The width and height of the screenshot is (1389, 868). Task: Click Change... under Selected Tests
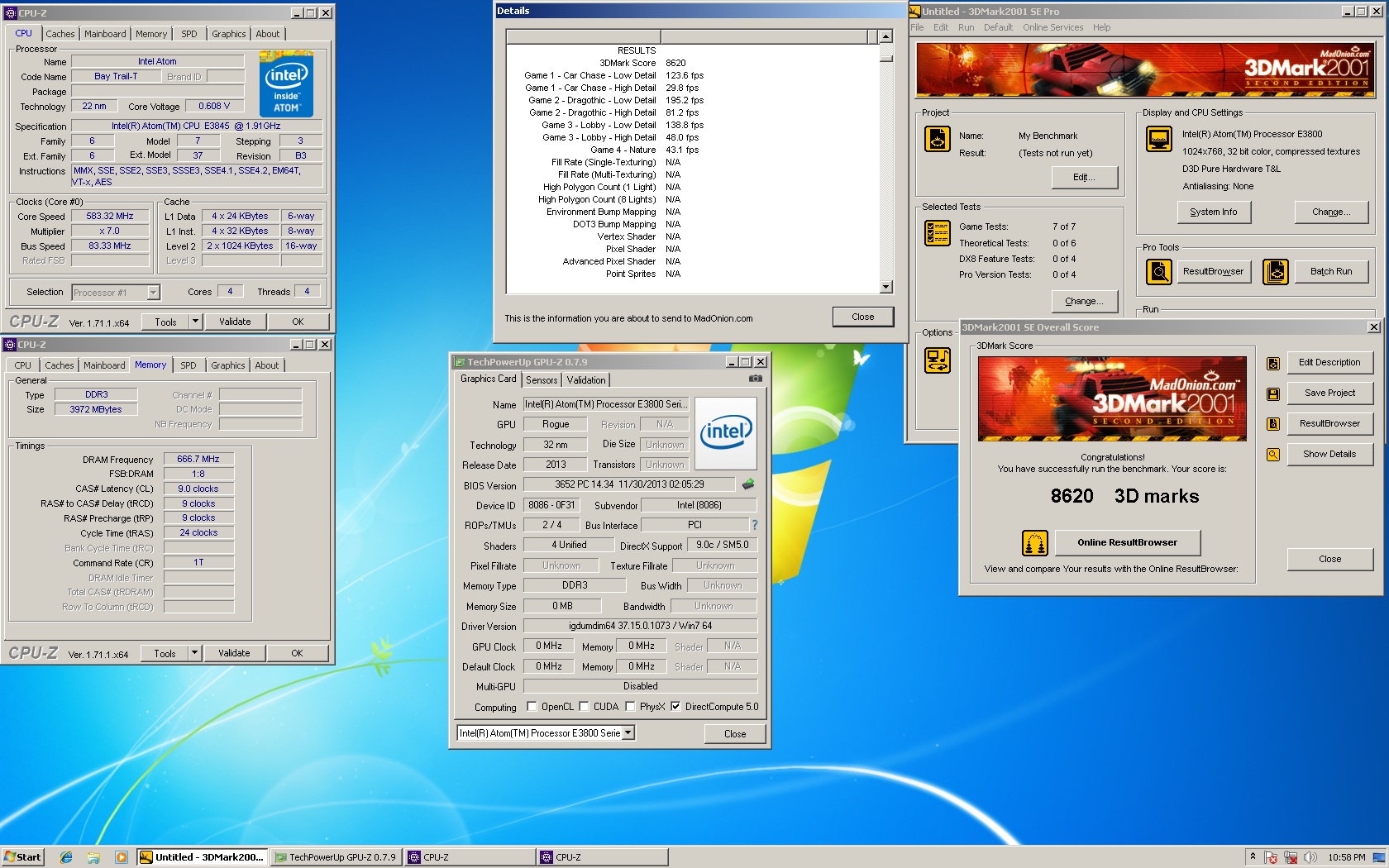pos(1085,301)
